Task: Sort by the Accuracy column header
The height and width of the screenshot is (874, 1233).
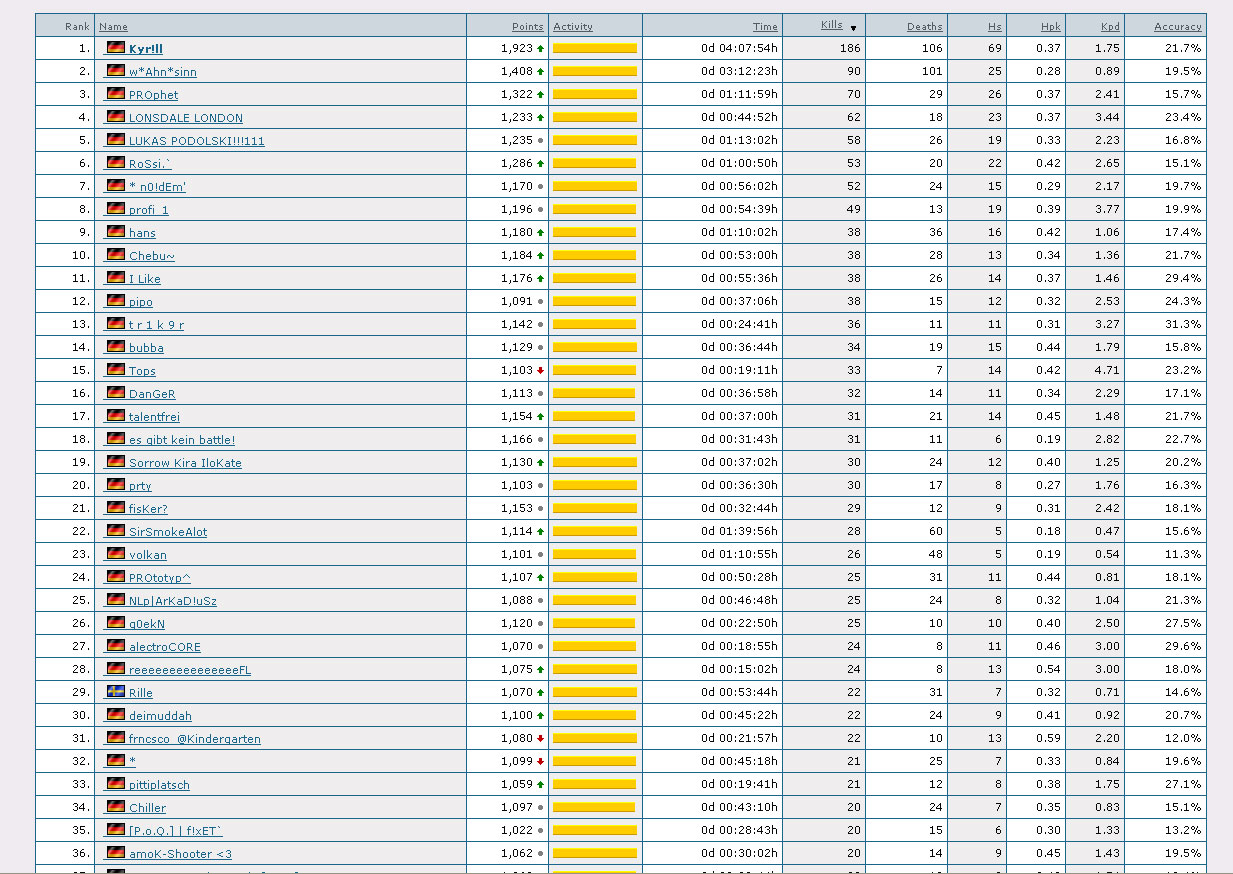Action: pyautogui.click(x=1177, y=27)
